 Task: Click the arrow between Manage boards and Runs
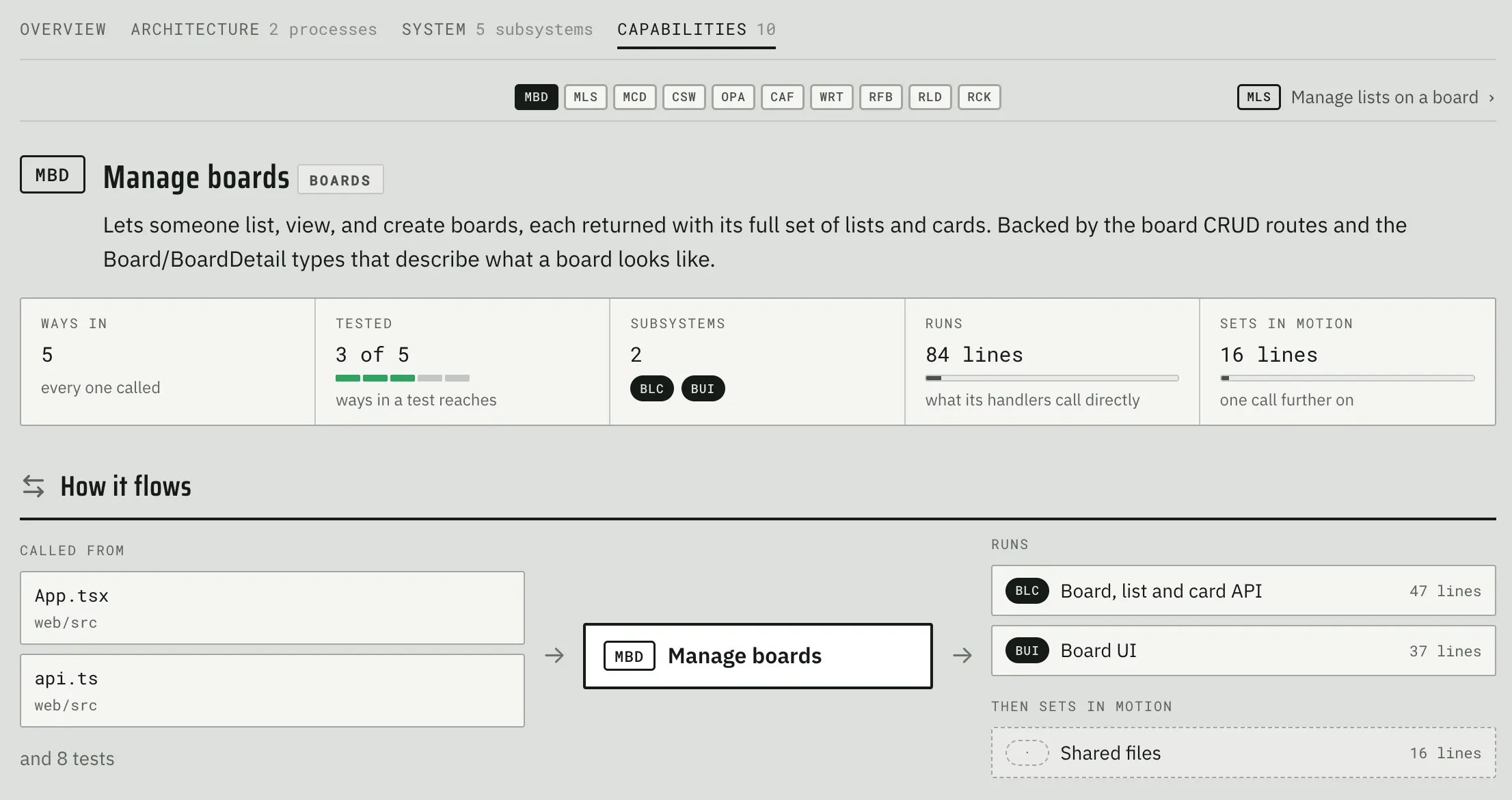(x=962, y=656)
